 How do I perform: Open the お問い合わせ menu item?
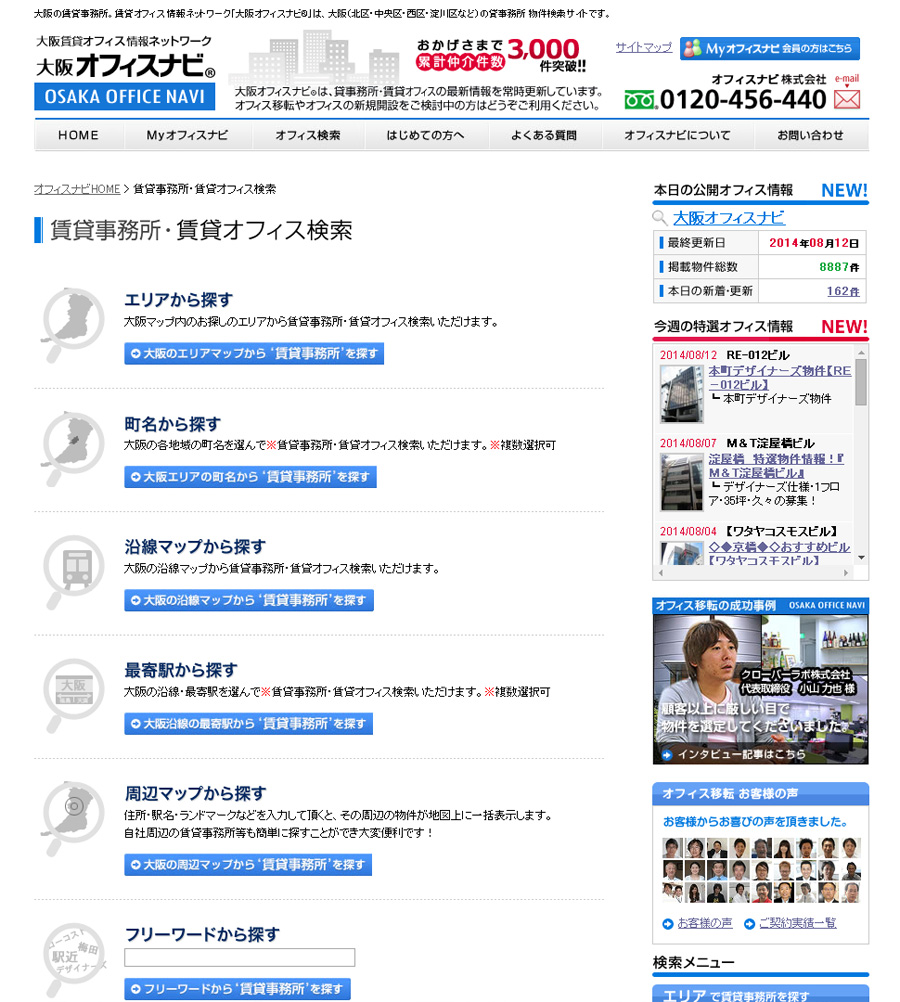811,135
